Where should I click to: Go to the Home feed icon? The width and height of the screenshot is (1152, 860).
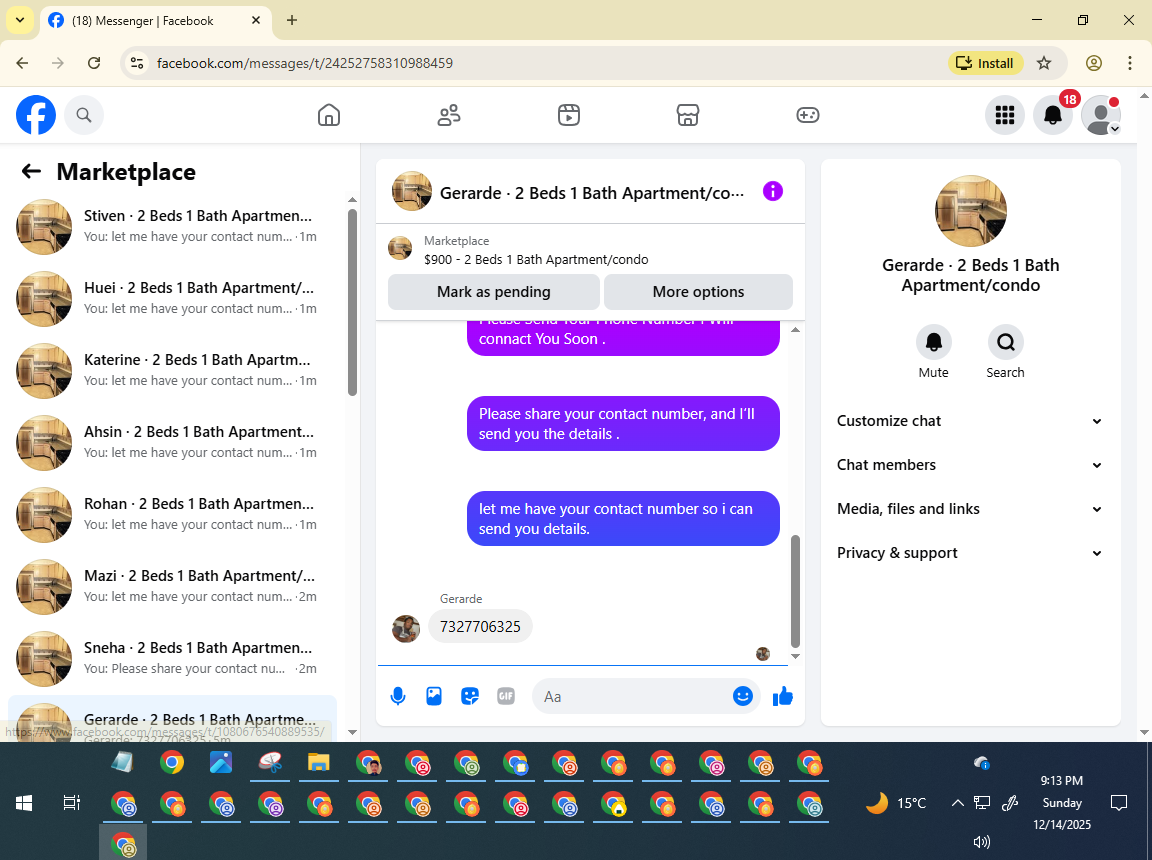tap(328, 115)
